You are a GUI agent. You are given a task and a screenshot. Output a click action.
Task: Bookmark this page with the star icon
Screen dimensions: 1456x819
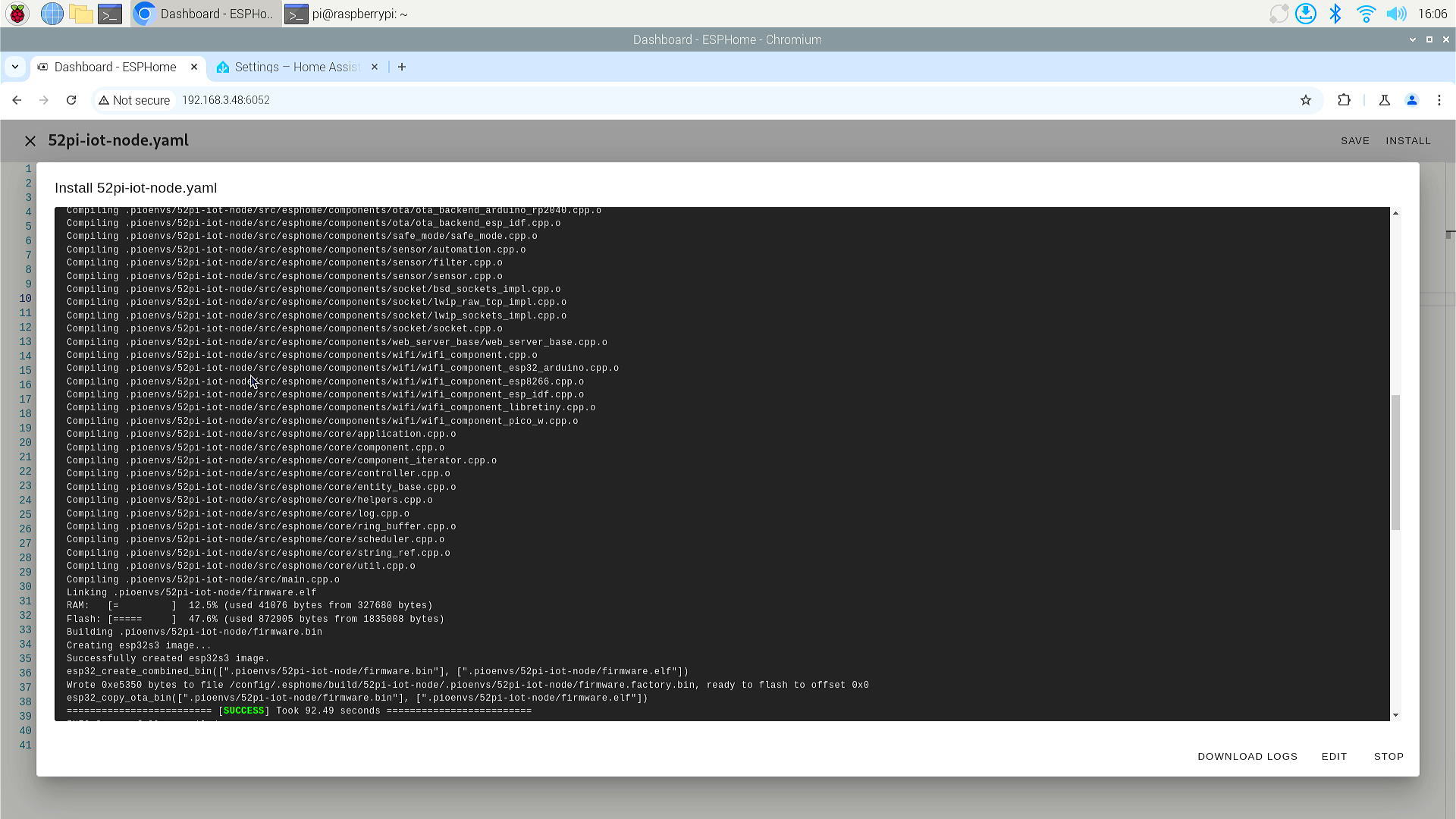pyautogui.click(x=1305, y=100)
